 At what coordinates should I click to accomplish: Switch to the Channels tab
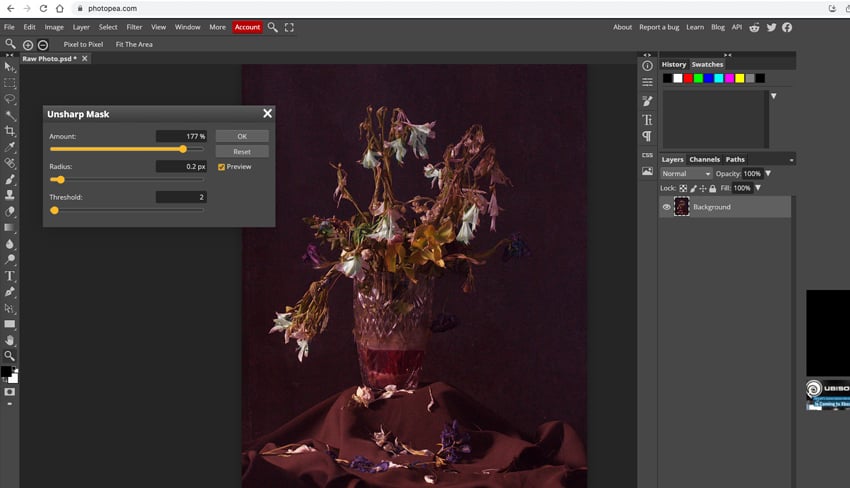point(704,160)
